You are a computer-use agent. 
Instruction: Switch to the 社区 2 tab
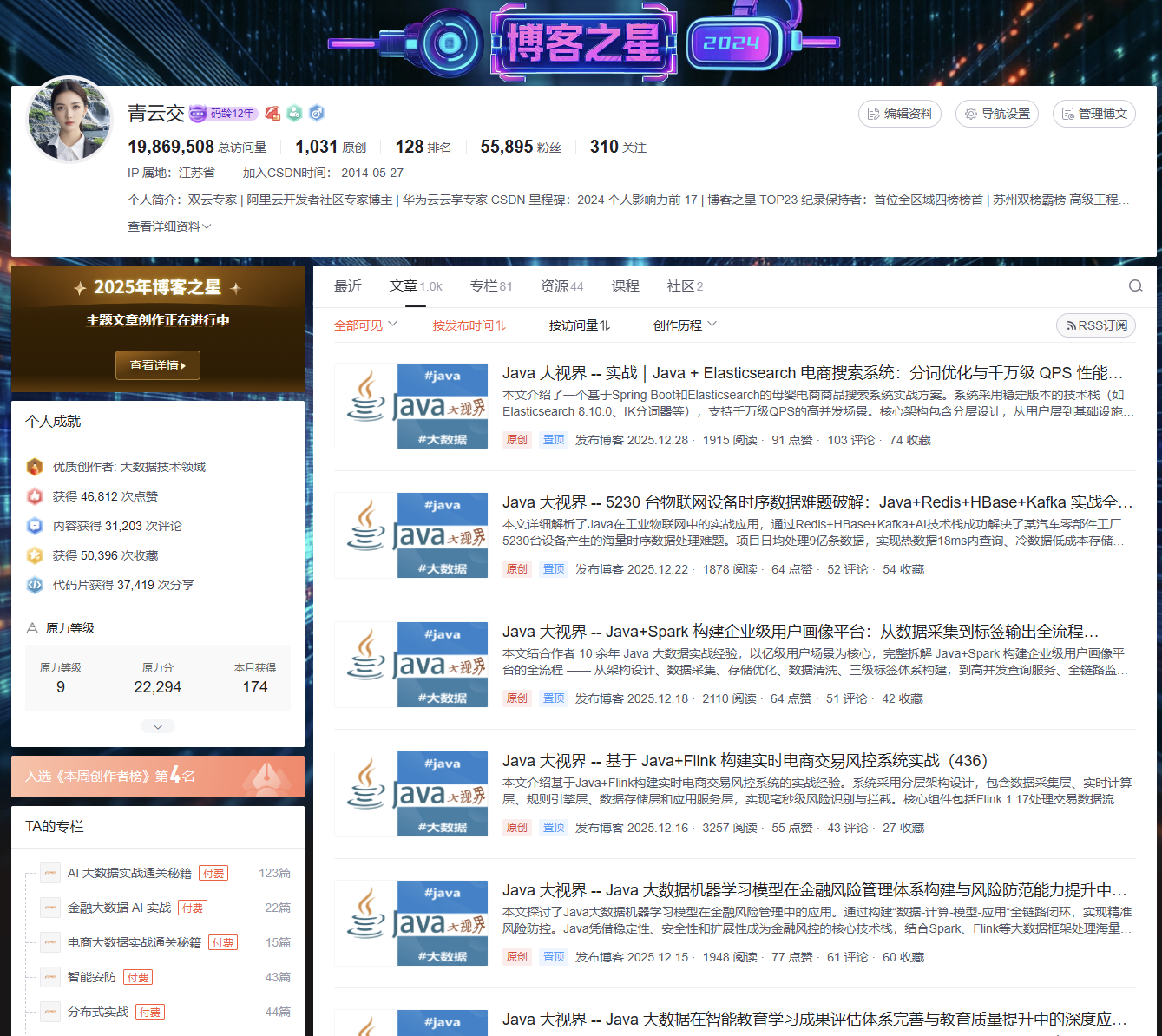(x=686, y=286)
